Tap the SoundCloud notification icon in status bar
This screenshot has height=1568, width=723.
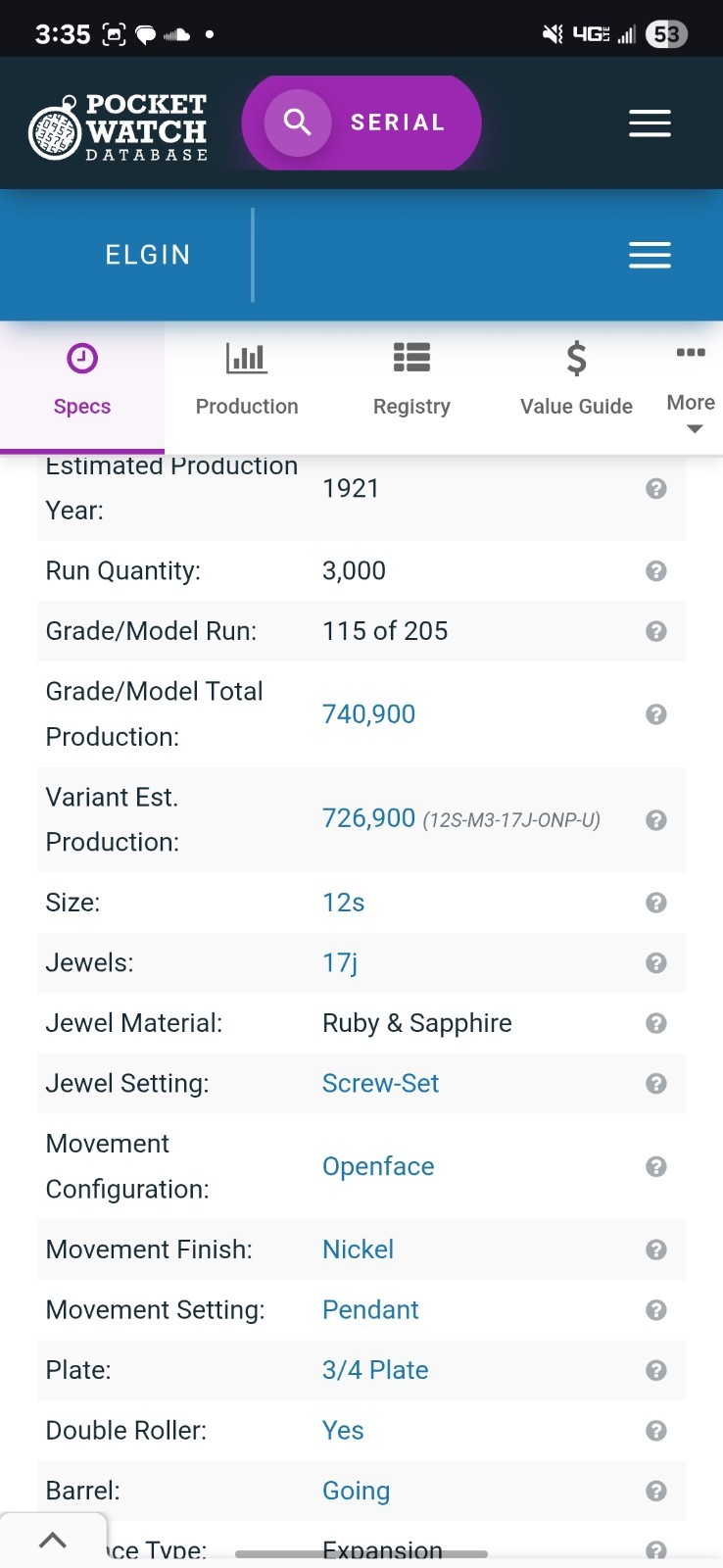177,35
